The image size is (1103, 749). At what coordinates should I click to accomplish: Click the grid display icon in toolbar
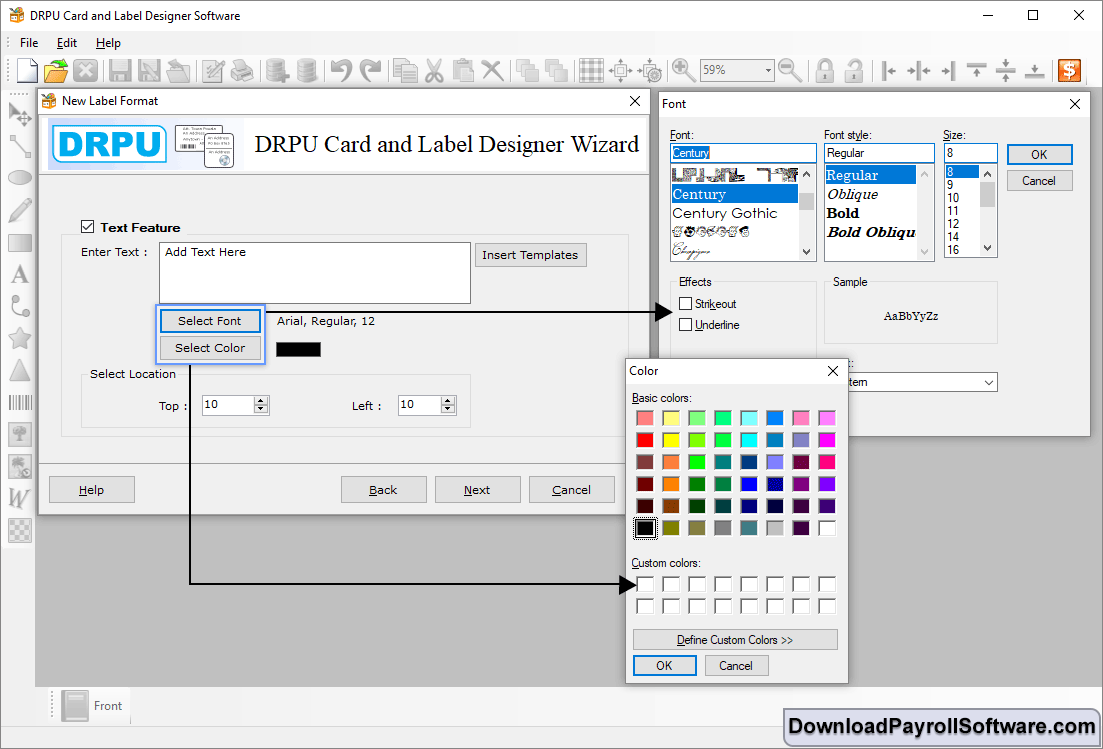591,70
